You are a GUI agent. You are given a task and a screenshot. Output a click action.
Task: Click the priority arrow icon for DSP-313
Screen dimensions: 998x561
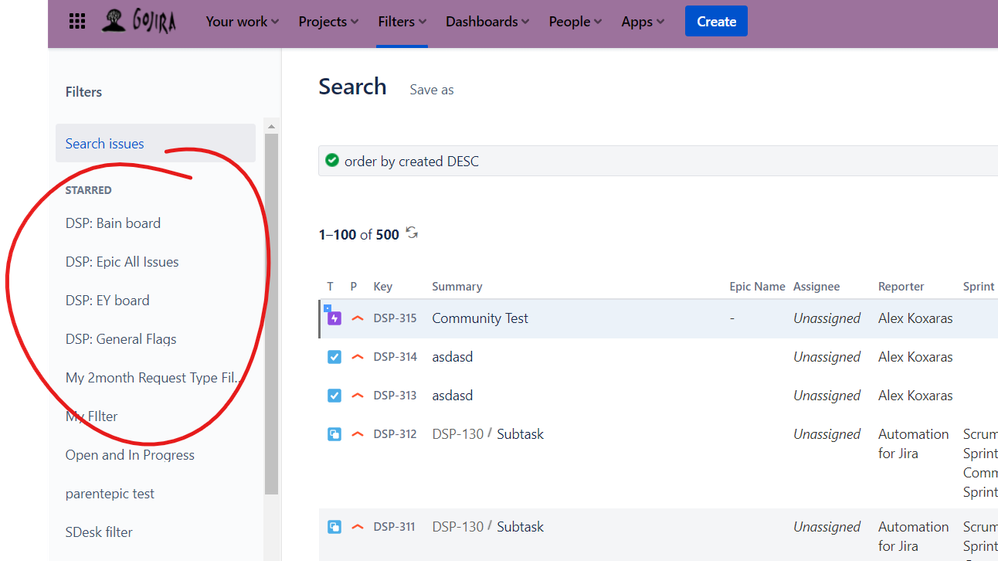[358, 395]
